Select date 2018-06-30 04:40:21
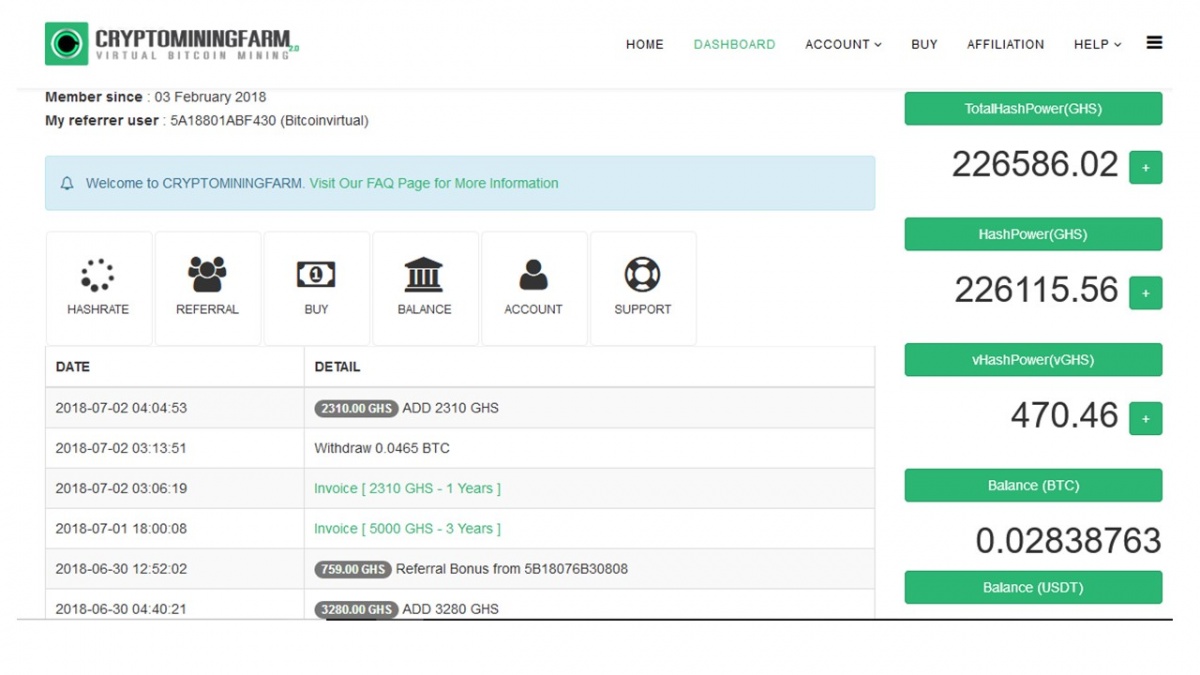This screenshot has width=1200, height=675. 121,609
